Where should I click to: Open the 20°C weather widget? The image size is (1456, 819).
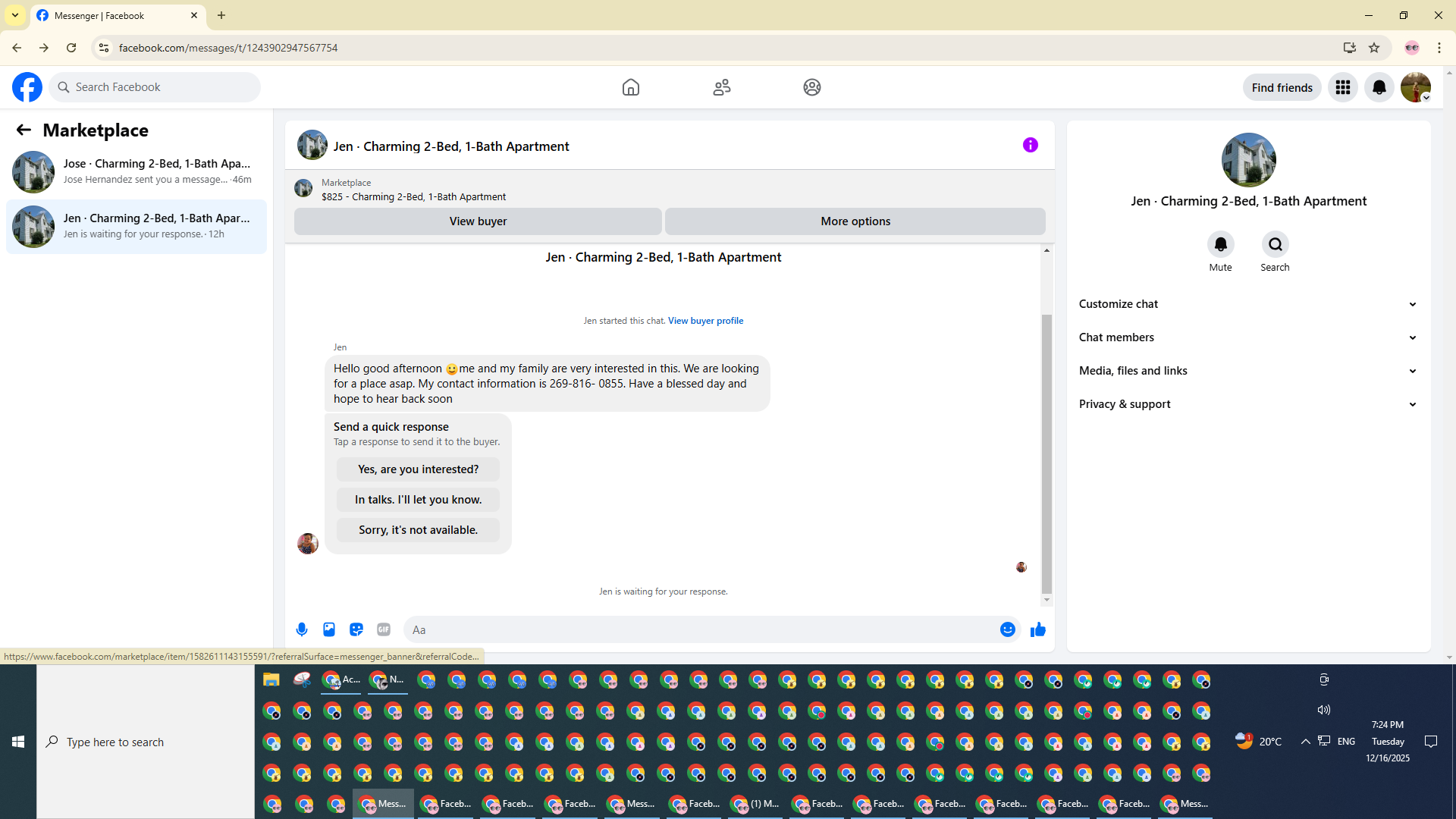pyautogui.click(x=1259, y=742)
